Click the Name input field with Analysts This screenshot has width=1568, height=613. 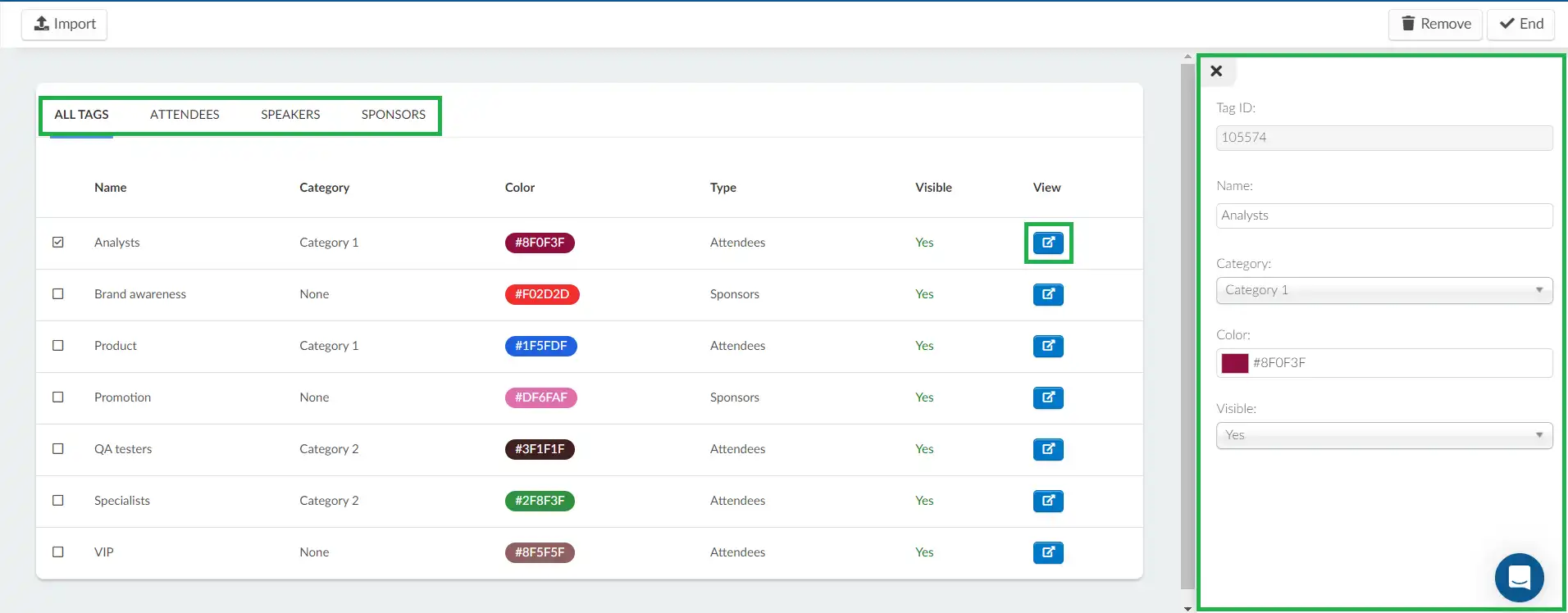pyautogui.click(x=1384, y=216)
